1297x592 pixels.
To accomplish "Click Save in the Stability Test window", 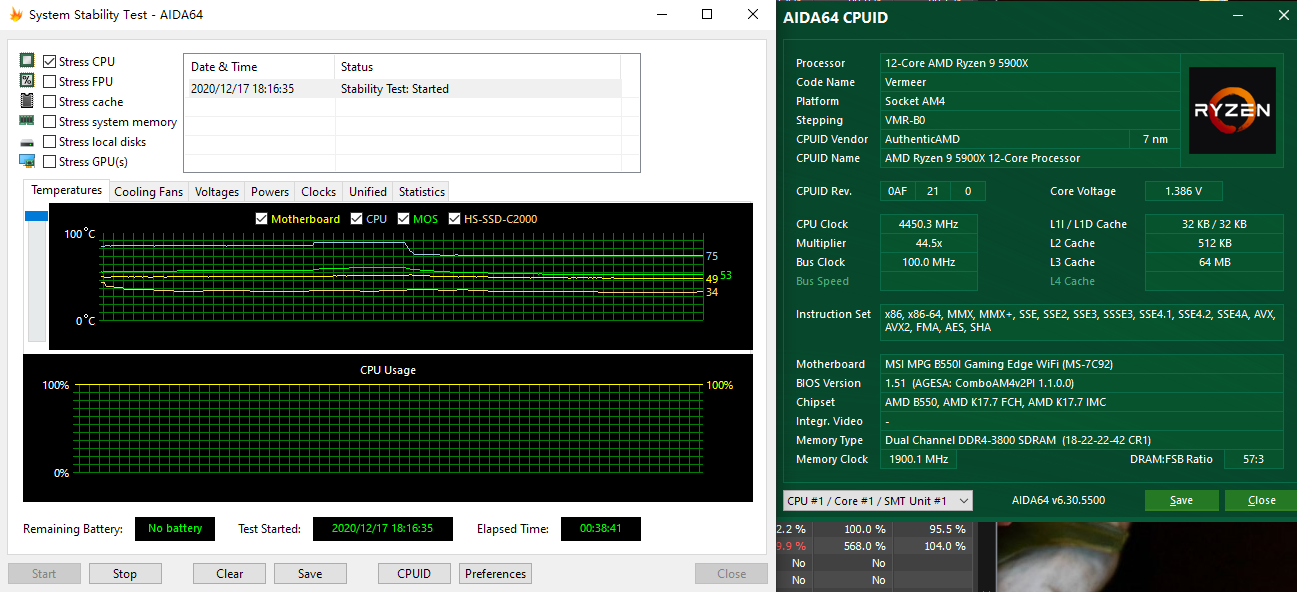I will click(310, 574).
